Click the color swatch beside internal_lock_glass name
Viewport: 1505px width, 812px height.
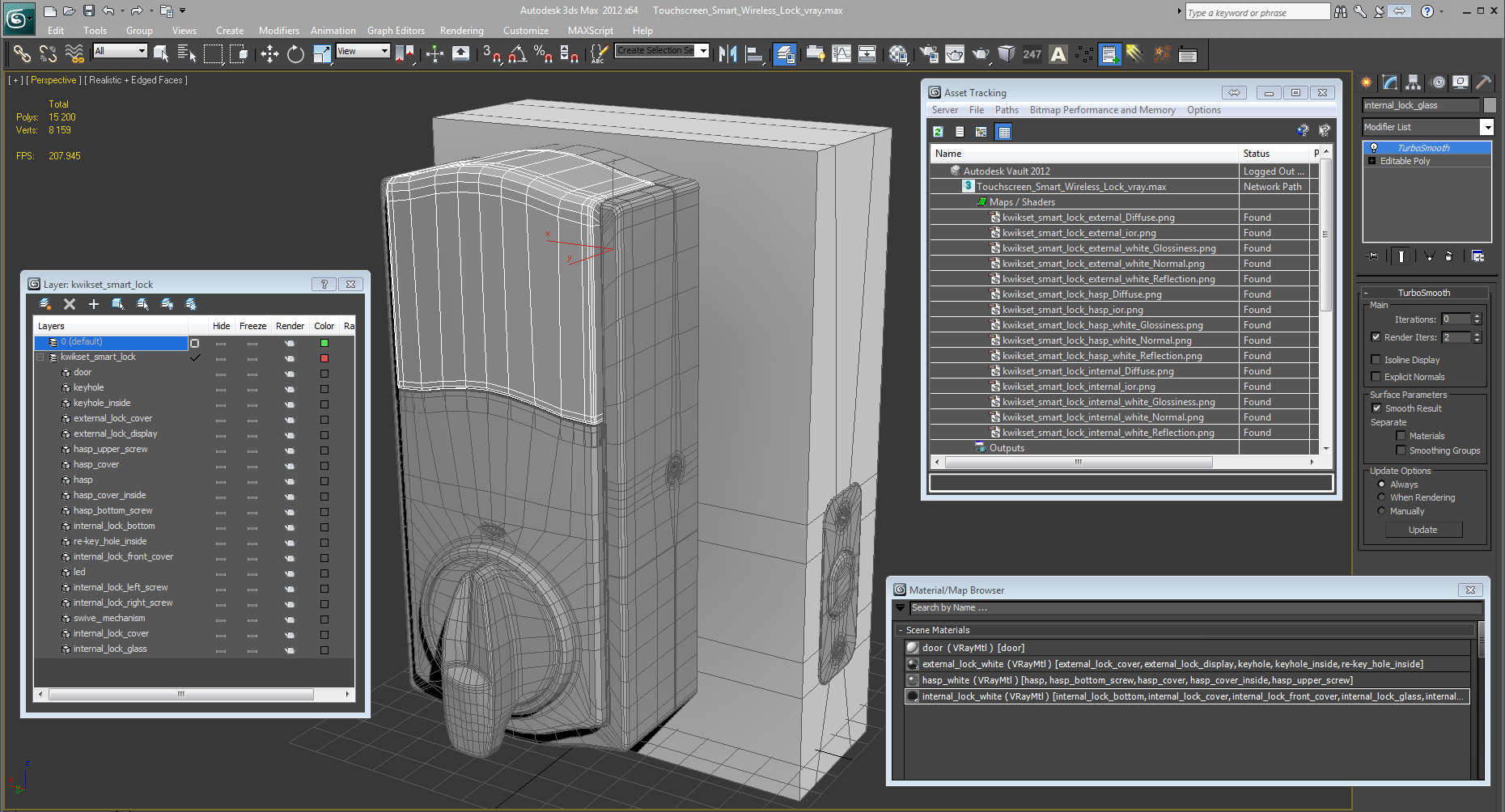tap(1489, 105)
